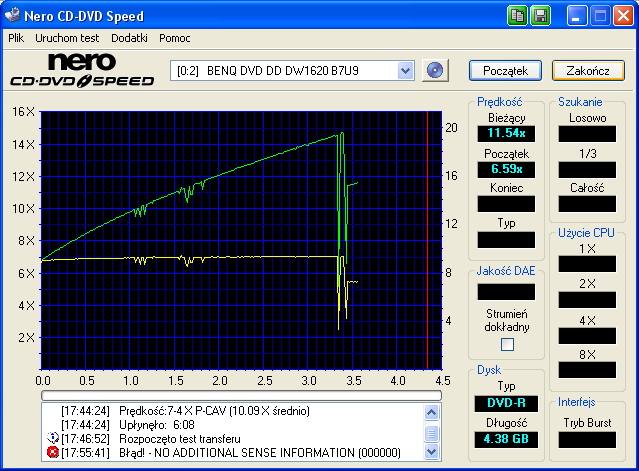Viewport: 639px width, 471px height.
Task: Click the copy results icon in title bar
Action: pyautogui.click(x=517, y=16)
